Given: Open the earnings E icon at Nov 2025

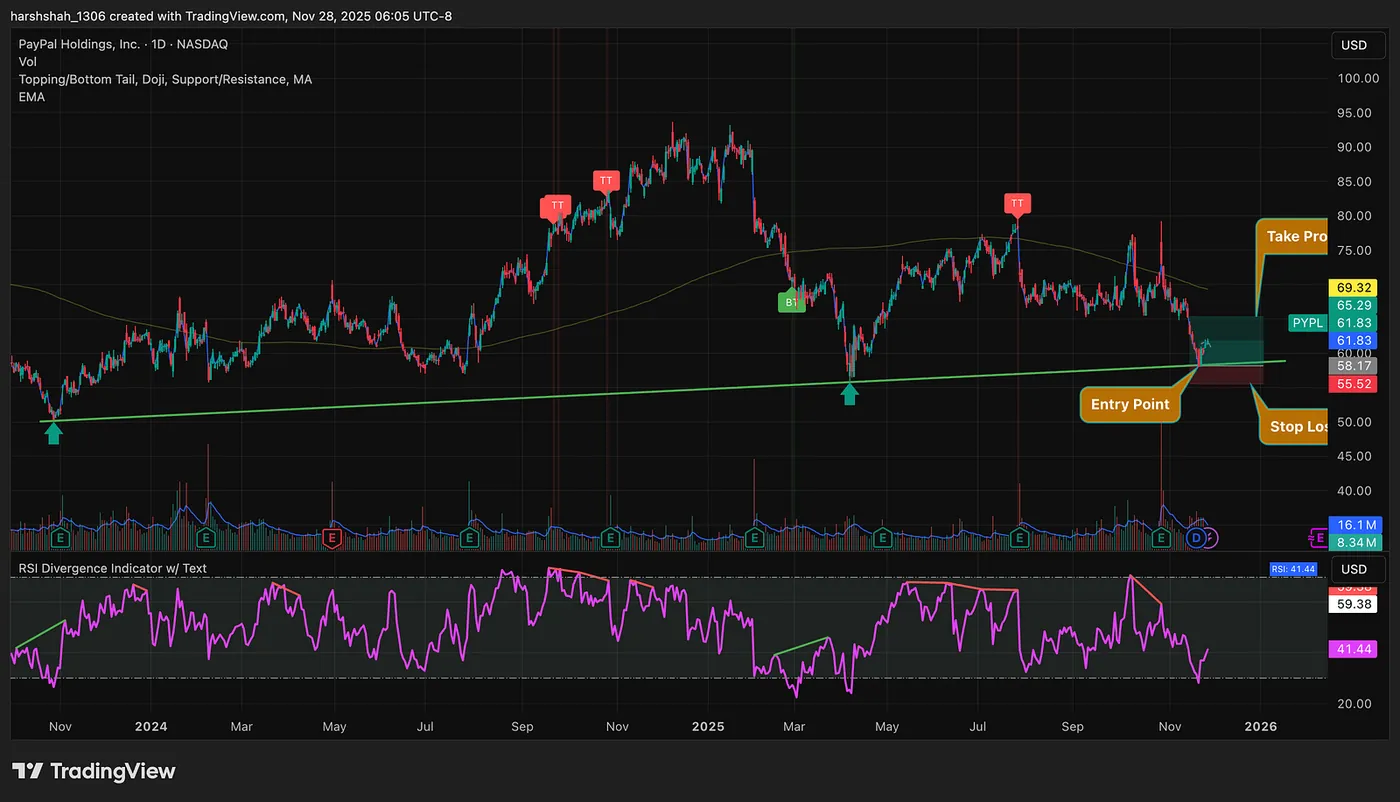Looking at the screenshot, I should point(1161,538).
